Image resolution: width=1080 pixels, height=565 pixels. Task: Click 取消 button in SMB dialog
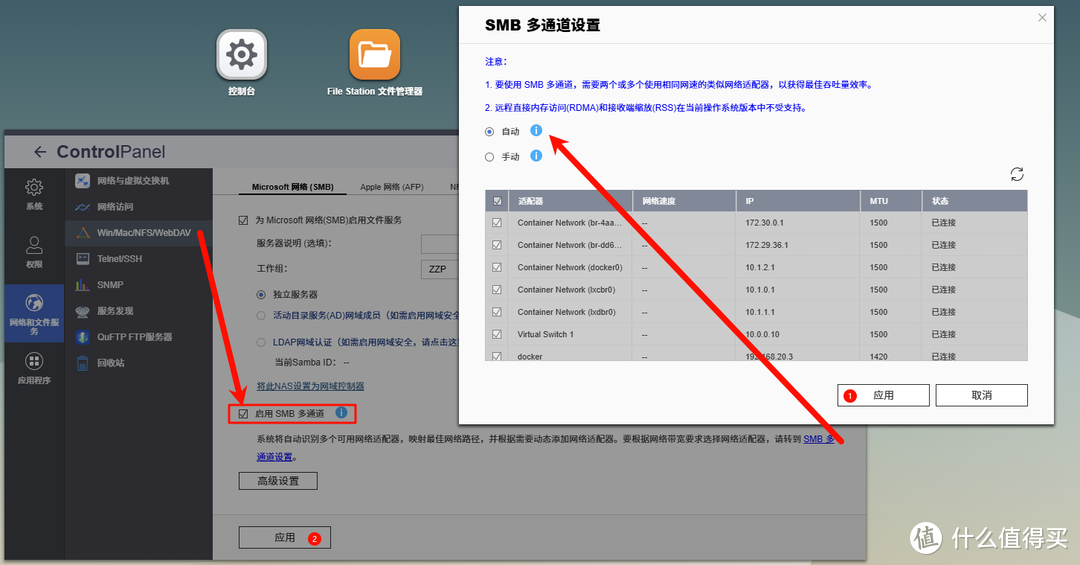coord(981,395)
